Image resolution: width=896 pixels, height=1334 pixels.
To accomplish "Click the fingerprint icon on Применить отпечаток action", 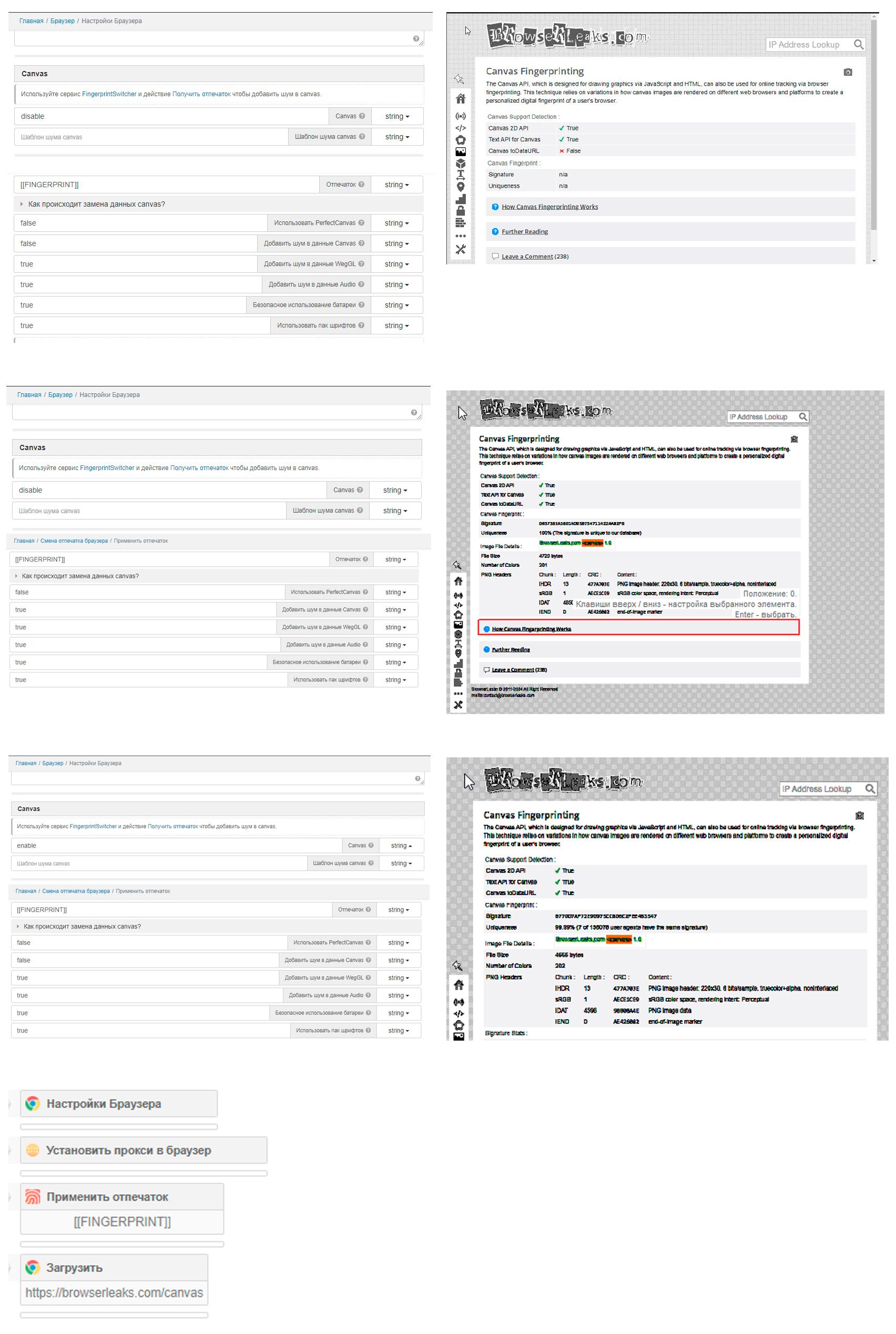I will 33,1197.
